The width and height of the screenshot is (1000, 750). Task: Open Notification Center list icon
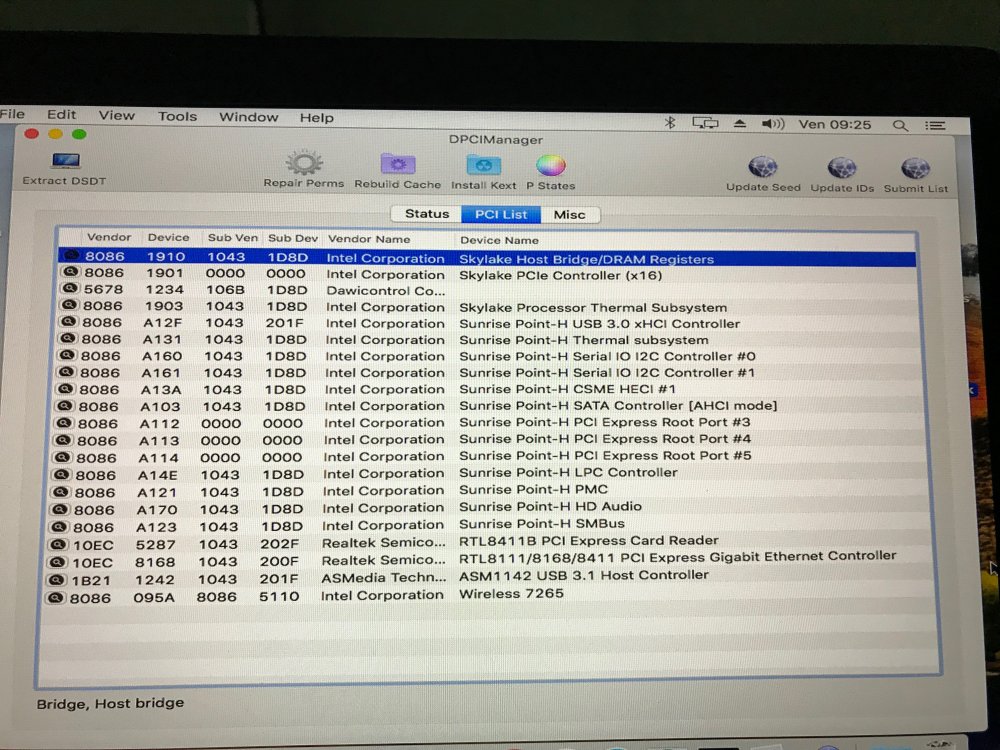click(936, 126)
